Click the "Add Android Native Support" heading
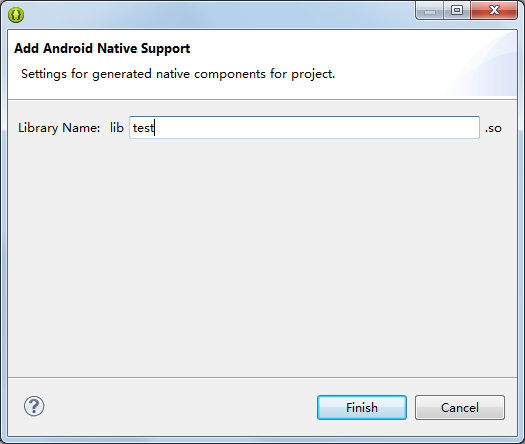This screenshot has height=444, width=525. tap(102, 49)
